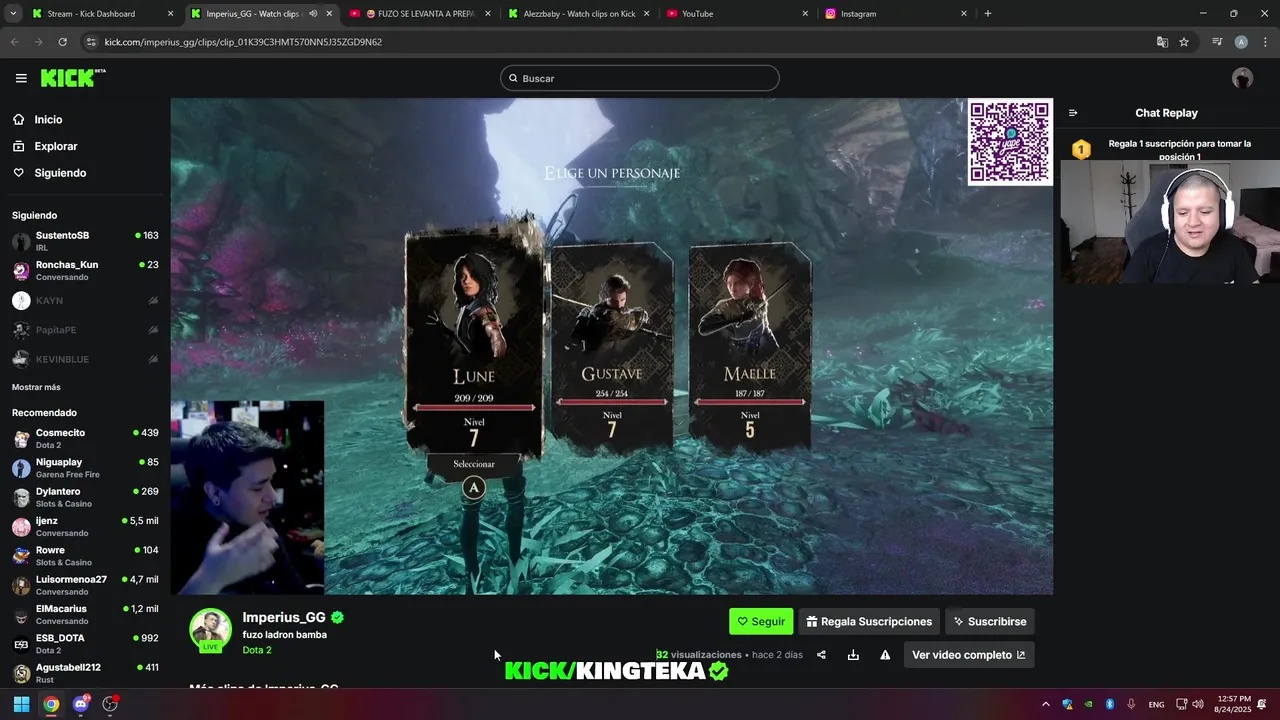Click the Buscar search field

640,78
